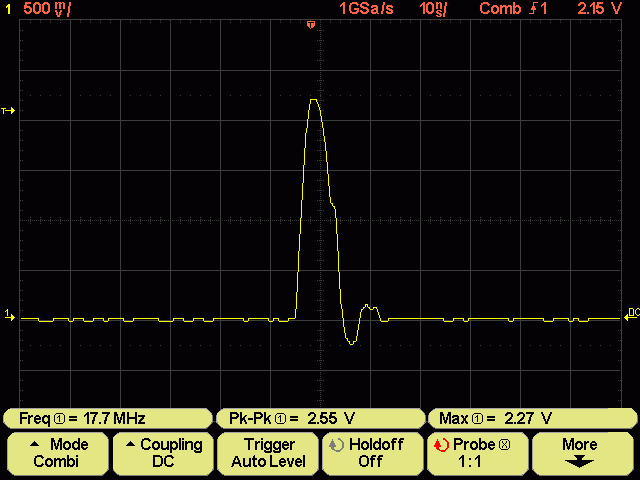This screenshot has height=480, width=640.
Task: Click the rising edge trigger slope icon
Action: tap(533, 9)
